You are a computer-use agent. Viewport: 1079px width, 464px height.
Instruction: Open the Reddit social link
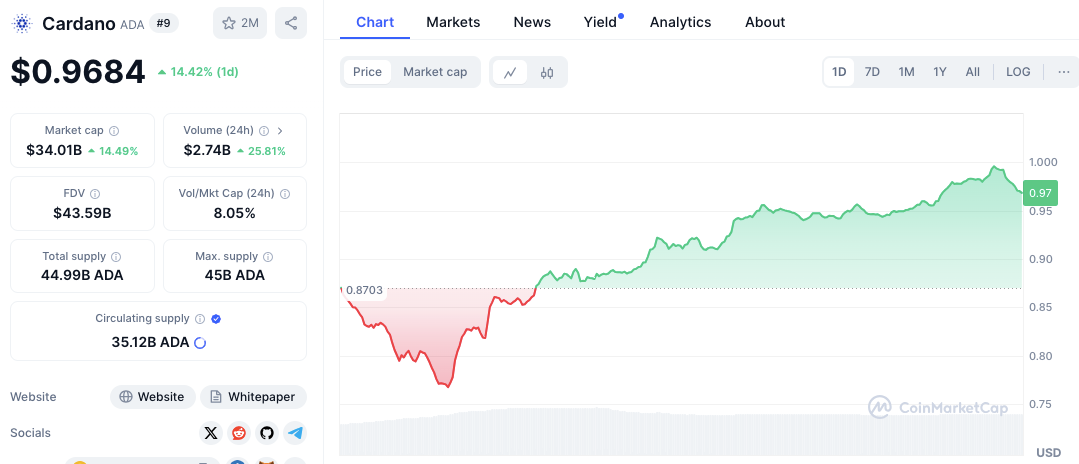coord(239,433)
